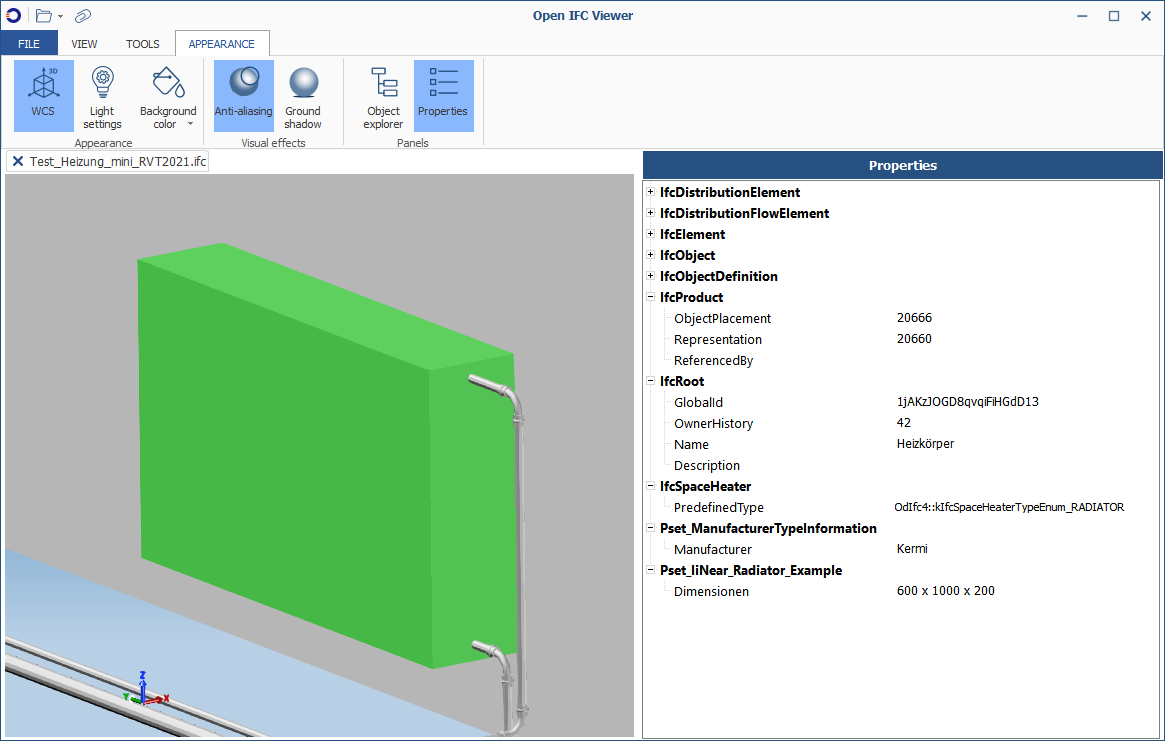Expand the IfcDistributionElement node
The height and width of the screenshot is (741, 1165).
click(650, 192)
